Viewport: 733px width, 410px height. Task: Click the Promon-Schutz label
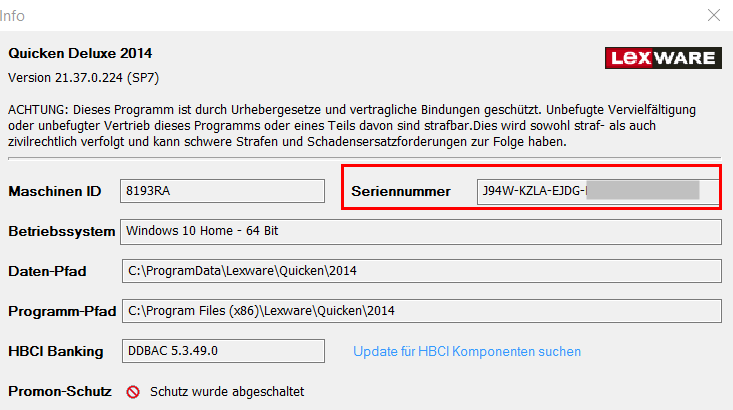click(x=59, y=391)
